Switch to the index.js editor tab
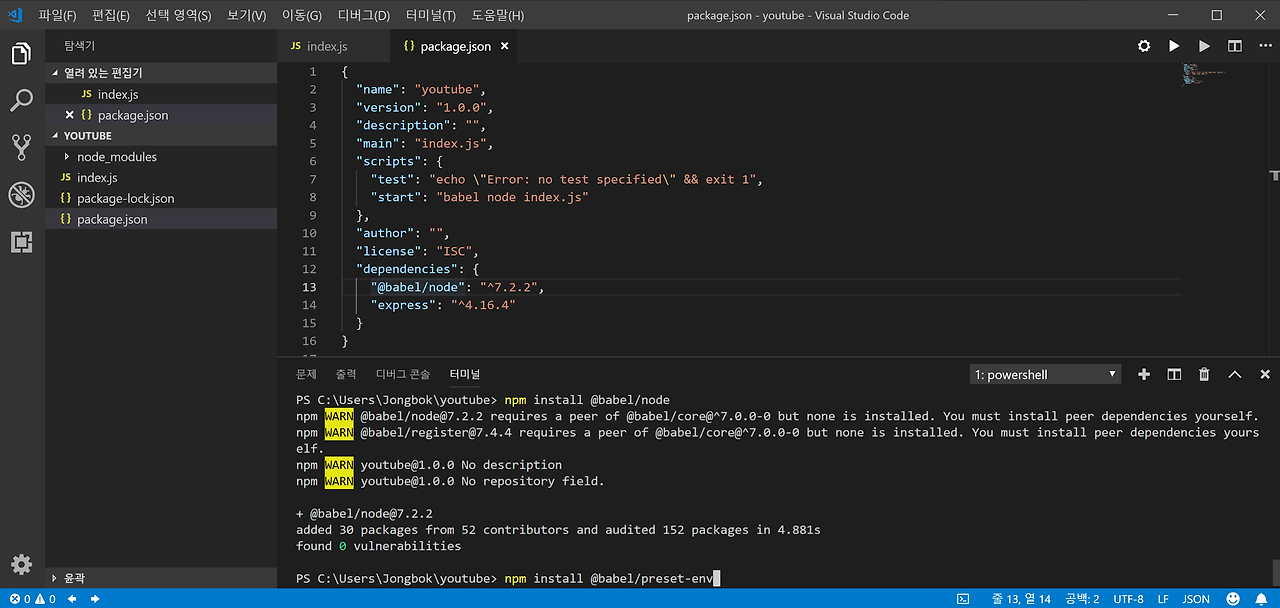The width and height of the screenshot is (1280, 608). (x=326, y=46)
